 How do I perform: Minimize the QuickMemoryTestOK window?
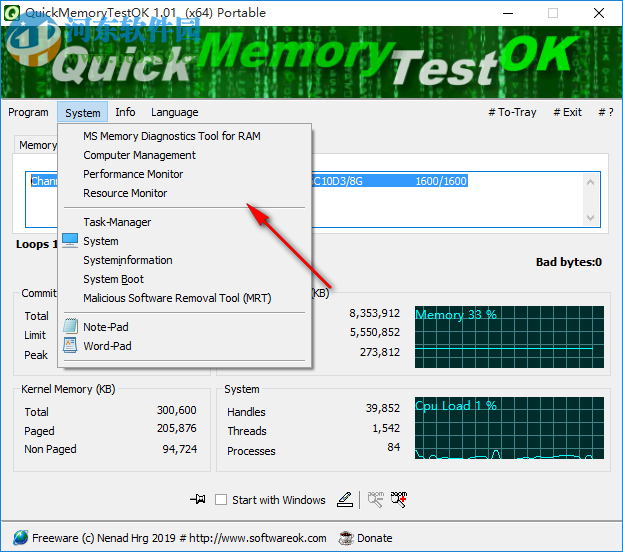tap(508, 13)
